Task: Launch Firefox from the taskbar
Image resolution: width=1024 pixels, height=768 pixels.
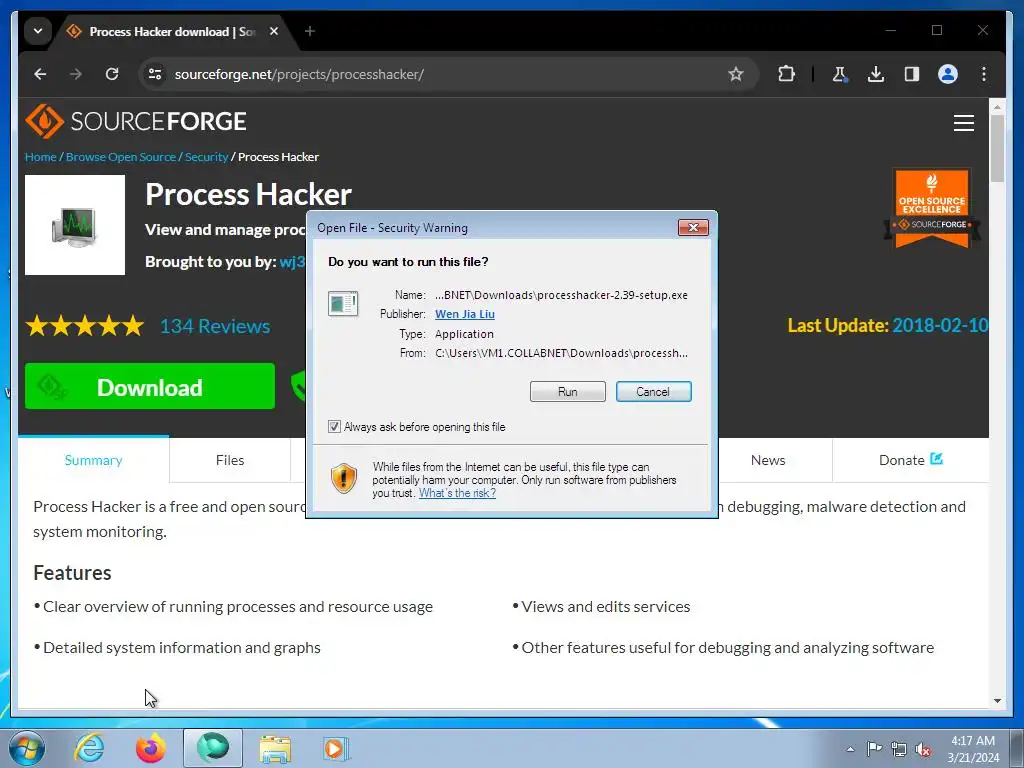Action: (x=150, y=748)
